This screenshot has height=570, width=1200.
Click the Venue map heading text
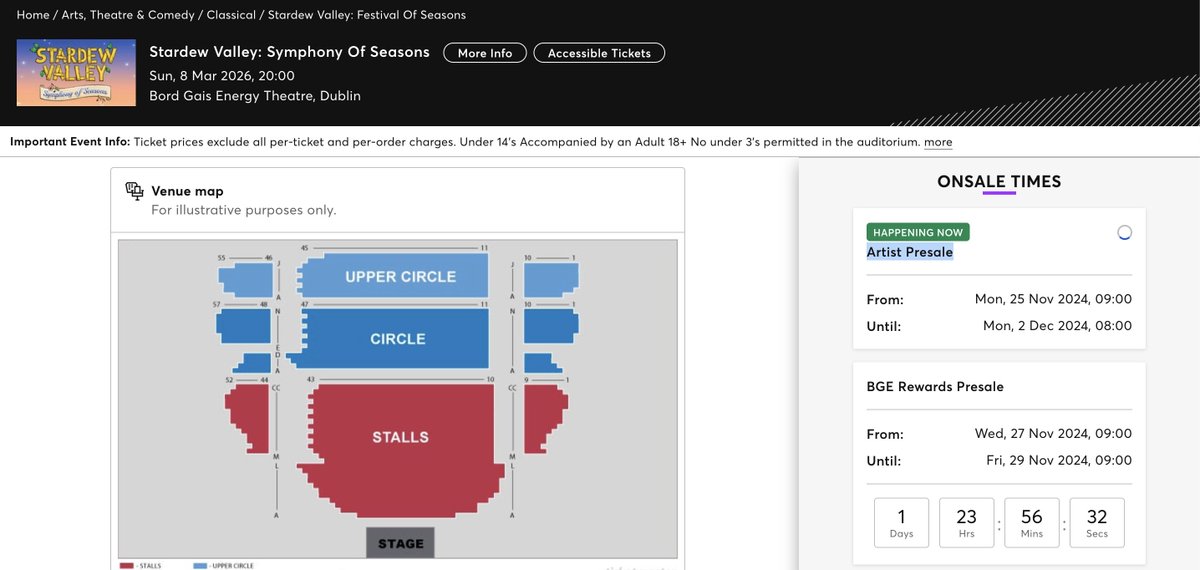click(187, 191)
